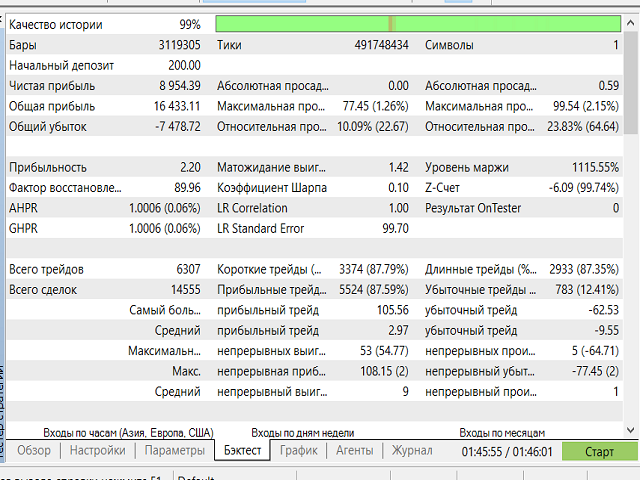
Task: Click the max drawdown value 99.54 (2.15%)
Action: click(586, 106)
